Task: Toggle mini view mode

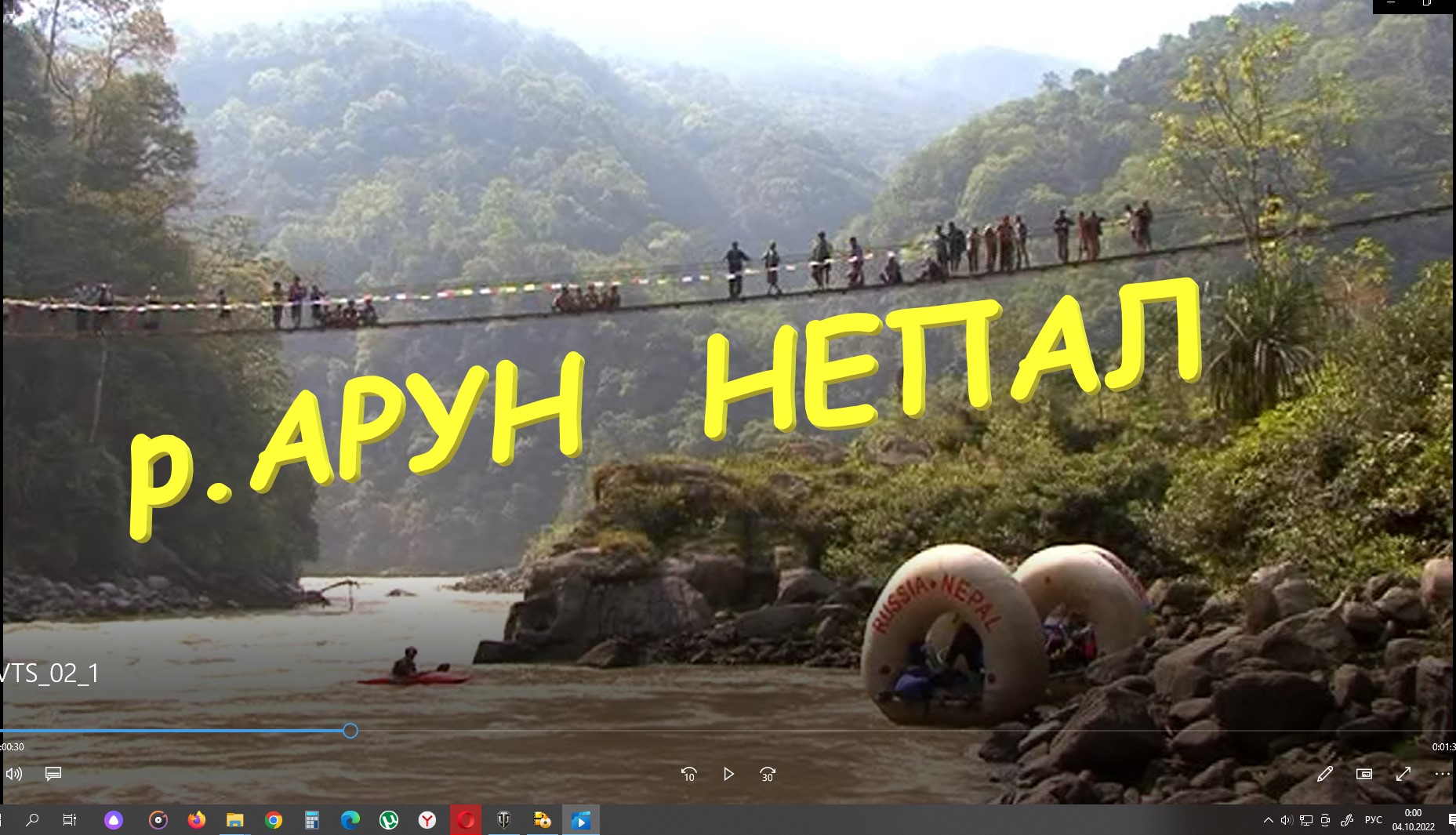Action: [x=1364, y=774]
